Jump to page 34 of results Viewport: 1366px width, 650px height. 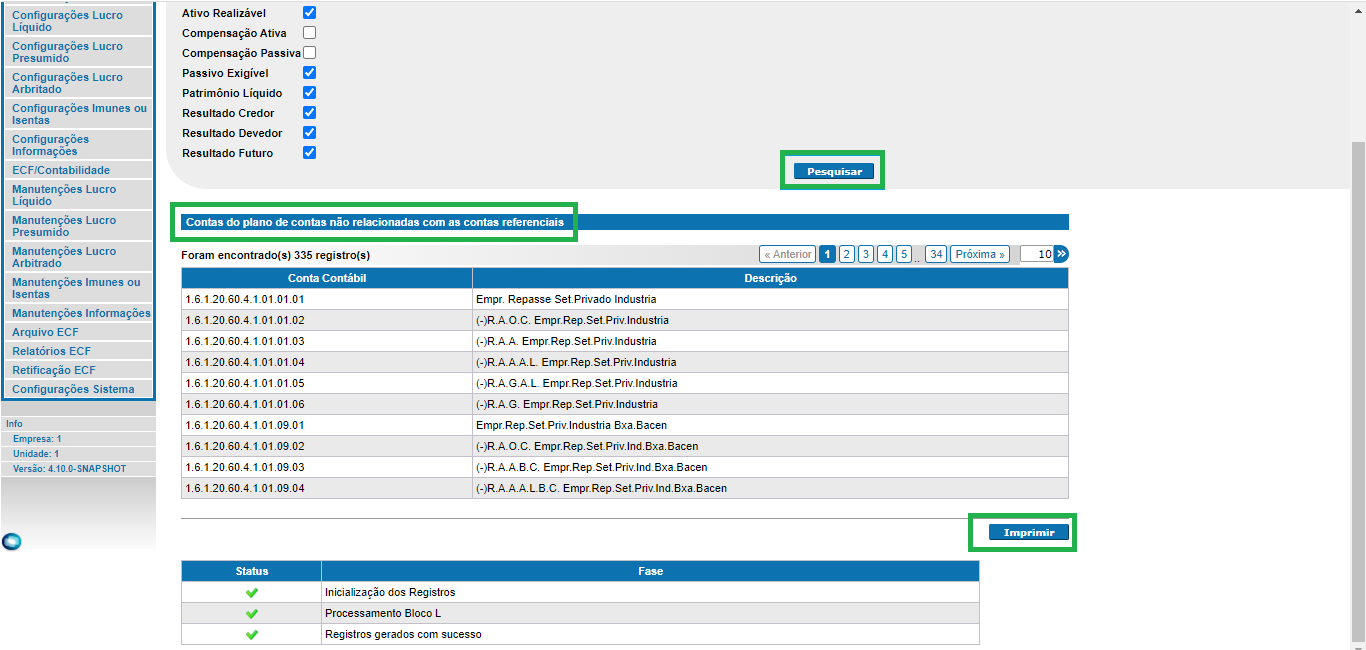point(936,254)
